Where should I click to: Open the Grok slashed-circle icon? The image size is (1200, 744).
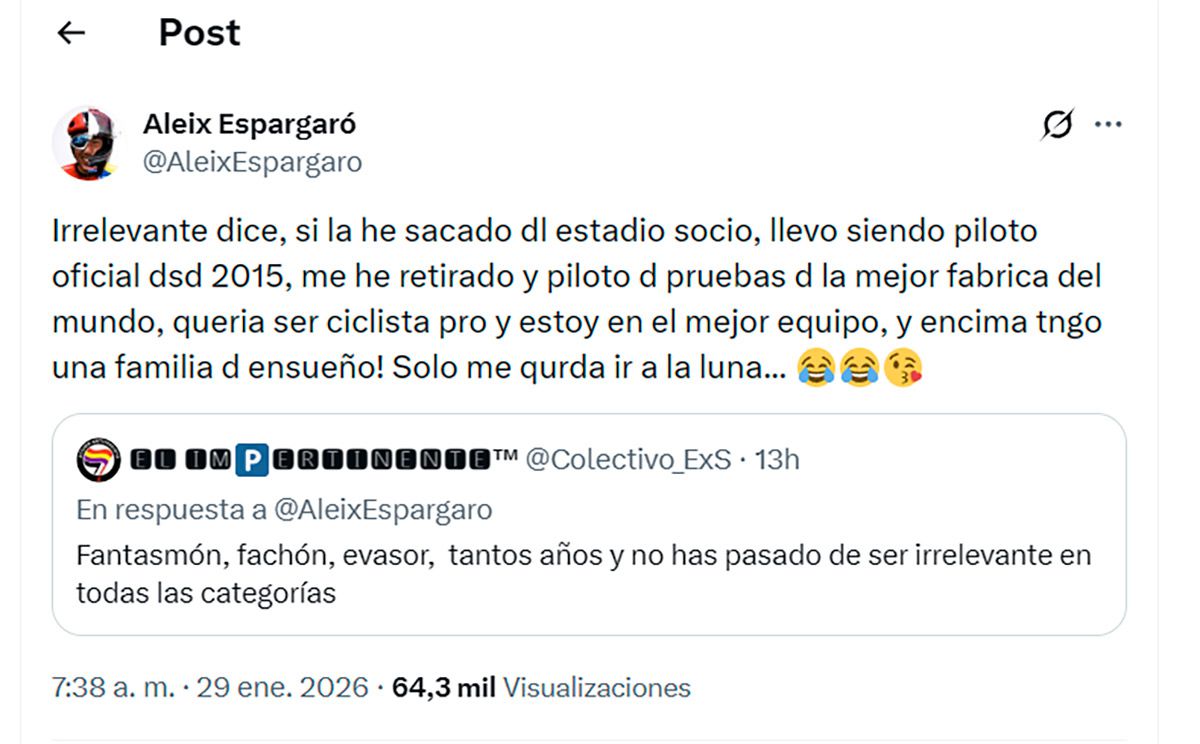[x=1057, y=125]
